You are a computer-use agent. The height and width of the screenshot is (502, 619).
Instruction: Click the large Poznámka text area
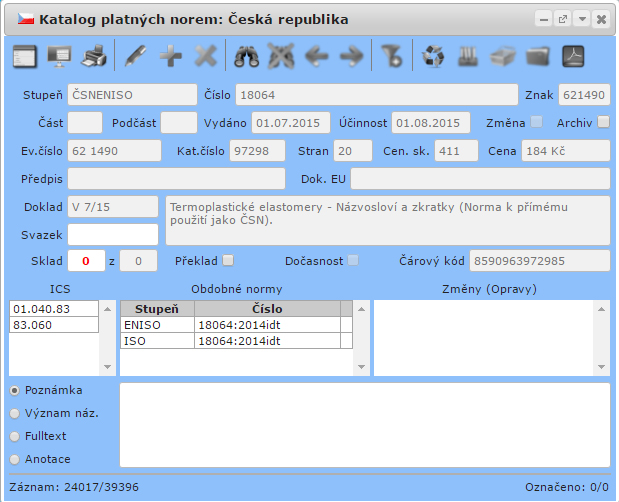point(365,425)
